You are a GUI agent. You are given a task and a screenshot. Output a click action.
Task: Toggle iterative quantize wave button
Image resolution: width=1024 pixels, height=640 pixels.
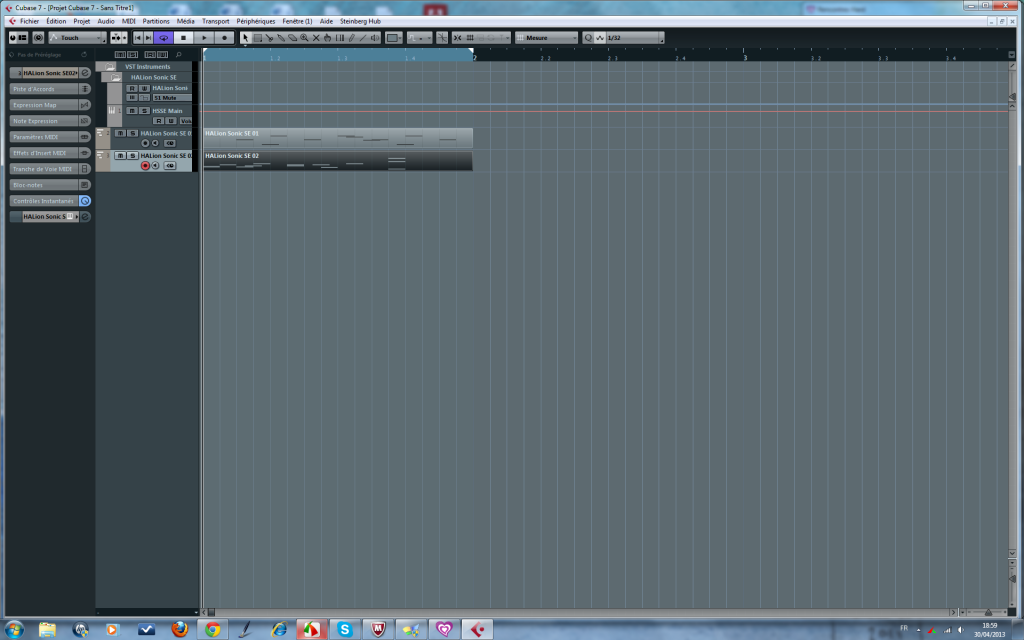pos(600,38)
